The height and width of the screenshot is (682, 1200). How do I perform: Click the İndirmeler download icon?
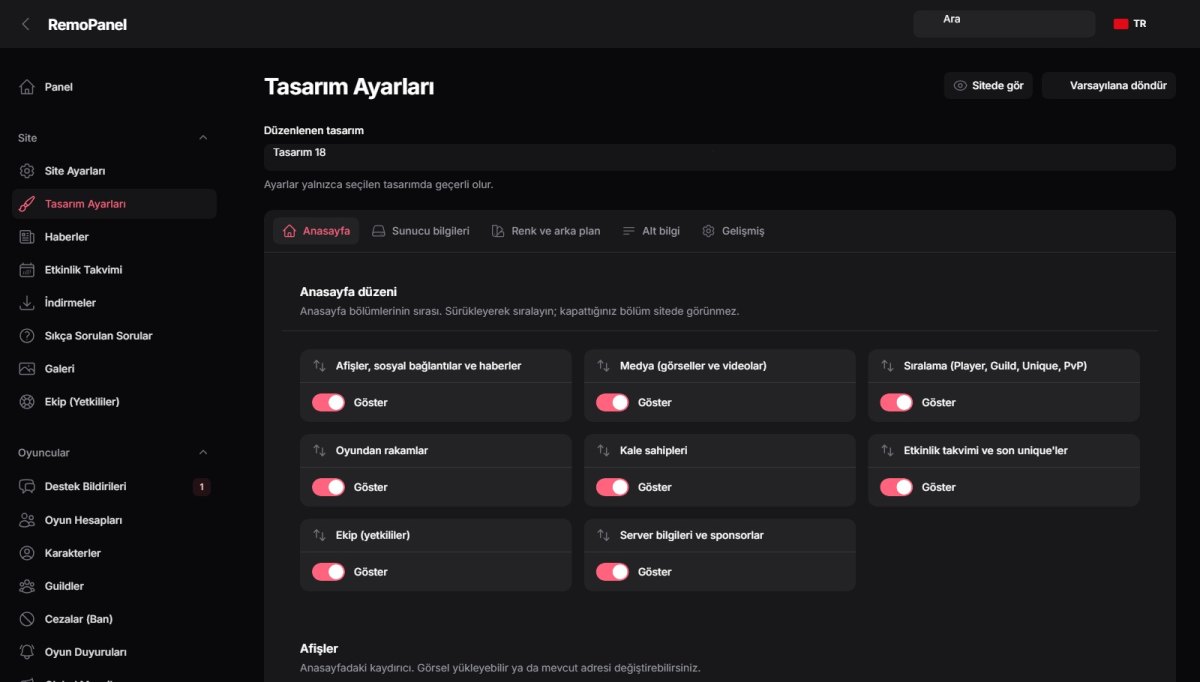(x=27, y=303)
